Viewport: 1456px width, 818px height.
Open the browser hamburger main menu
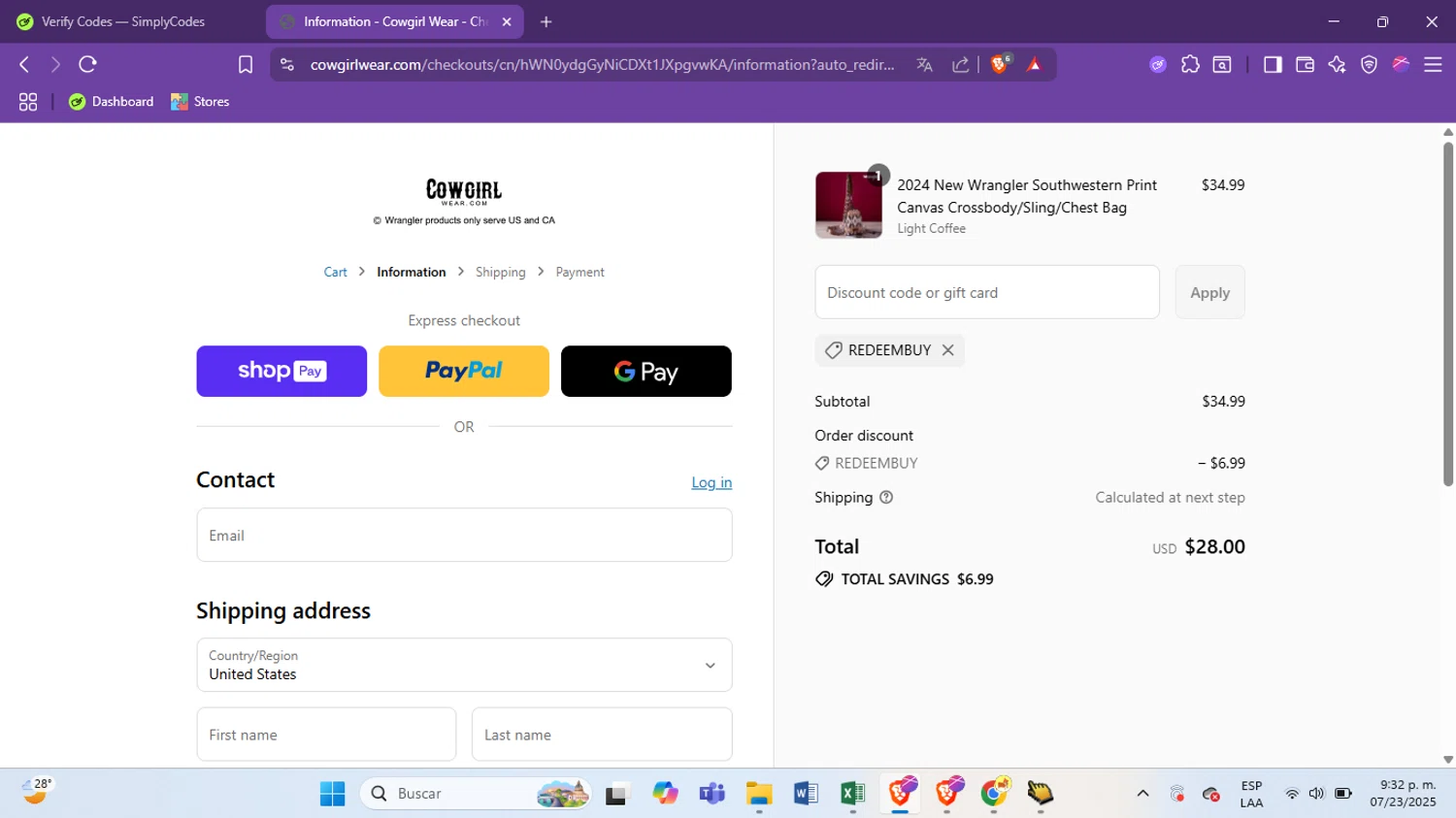(1433, 64)
